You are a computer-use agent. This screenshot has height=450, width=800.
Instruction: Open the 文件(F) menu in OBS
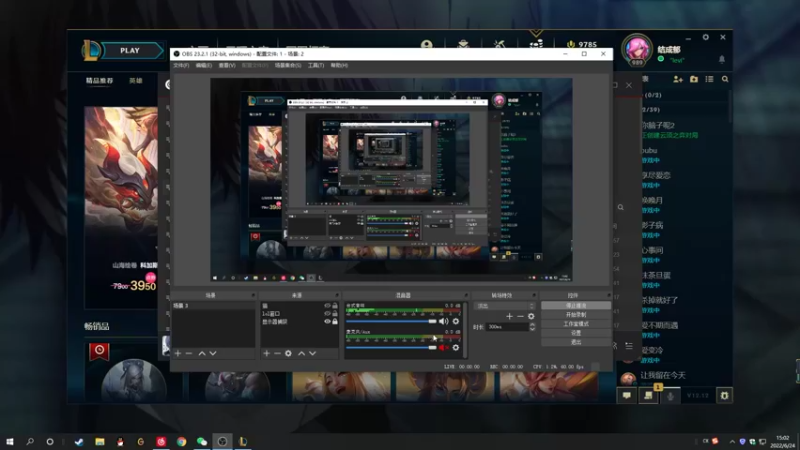(x=181, y=65)
